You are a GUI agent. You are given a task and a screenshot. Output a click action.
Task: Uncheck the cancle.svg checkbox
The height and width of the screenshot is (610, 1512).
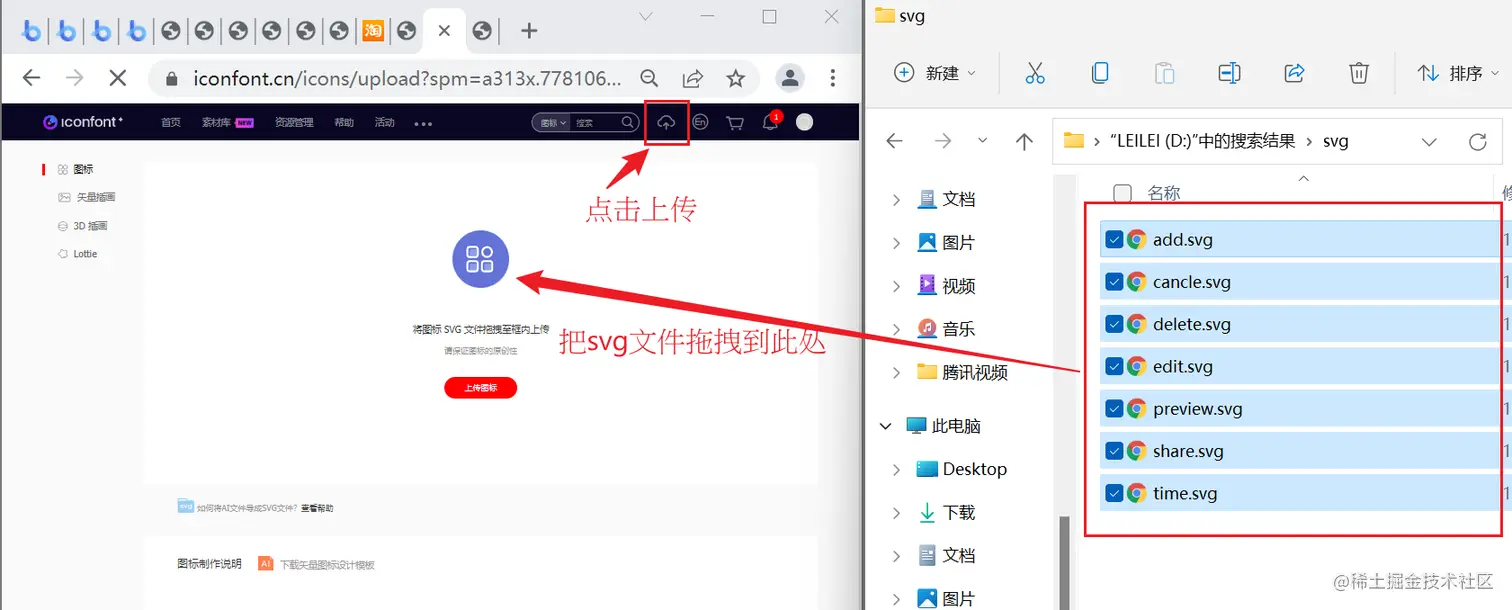pos(1114,282)
